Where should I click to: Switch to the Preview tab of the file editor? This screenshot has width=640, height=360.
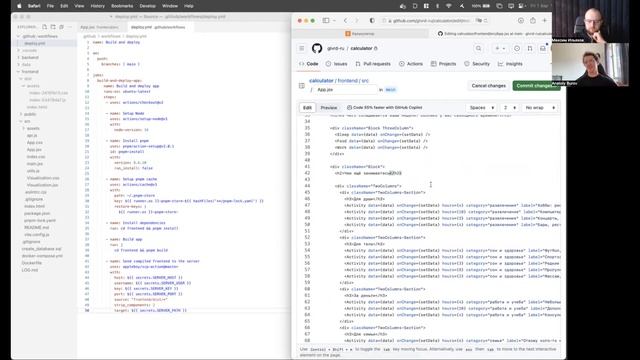(x=329, y=108)
